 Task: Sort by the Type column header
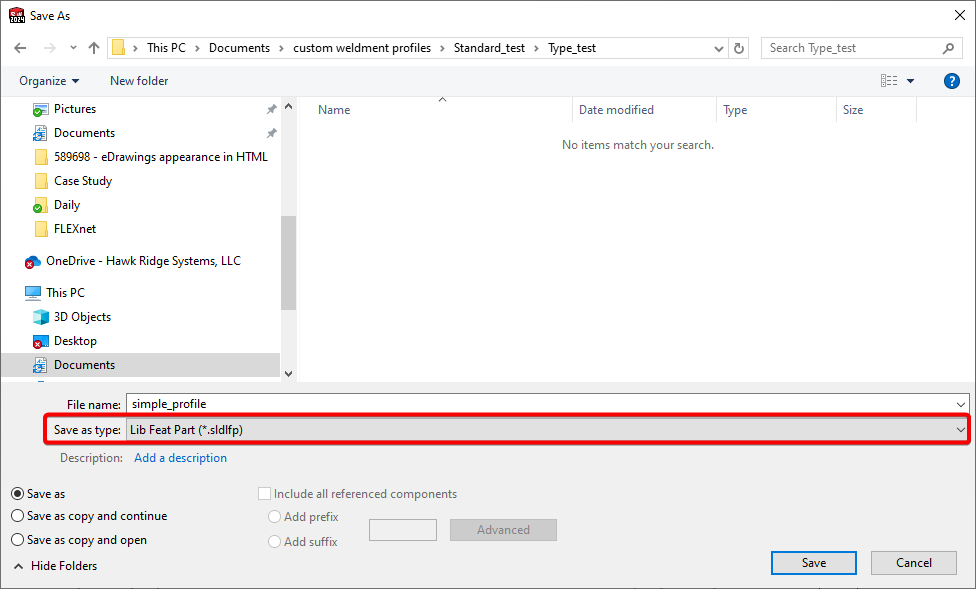[735, 110]
